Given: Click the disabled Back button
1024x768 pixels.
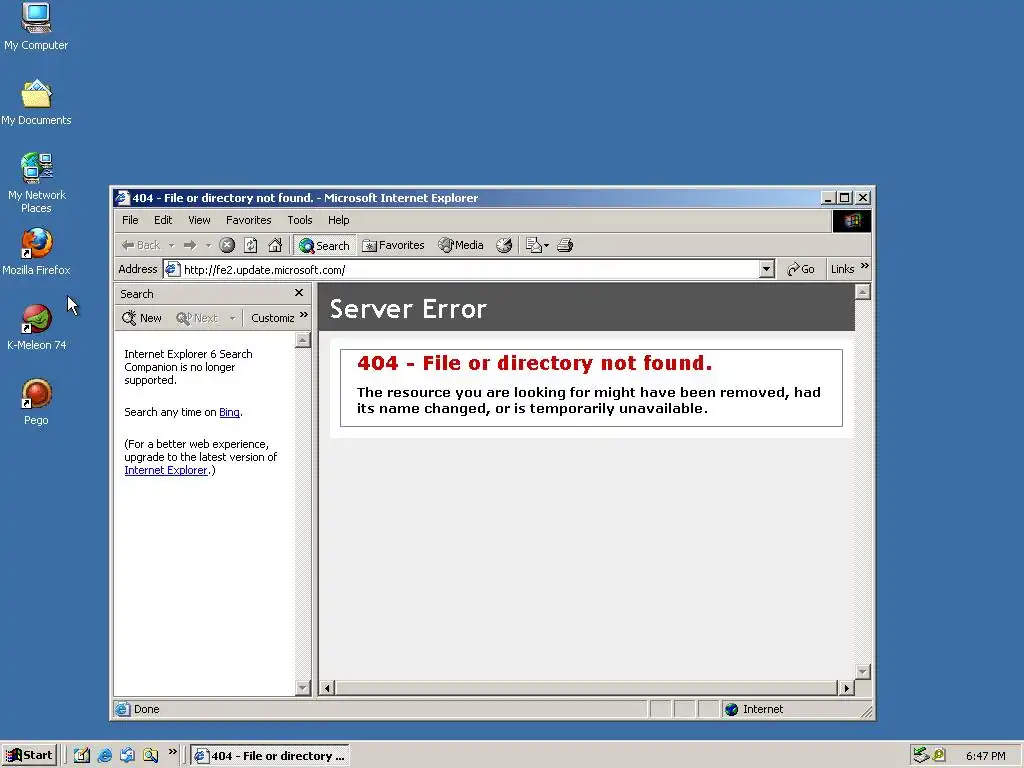Looking at the screenshot, I should (x=140, y=246).
